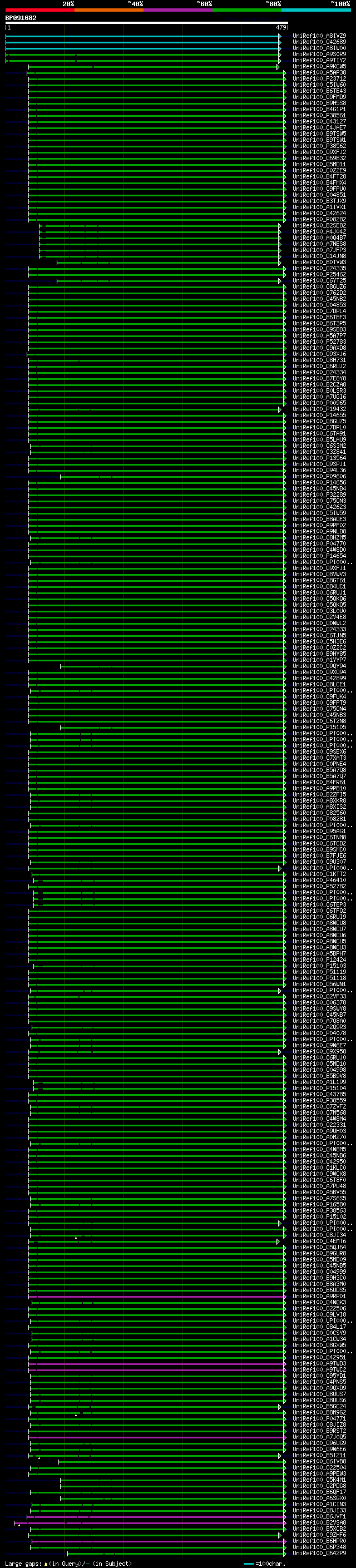The image size is (356, 1568).
Task: Select the orange ~40% identity legend segment
Action: (x=110, y=10)
